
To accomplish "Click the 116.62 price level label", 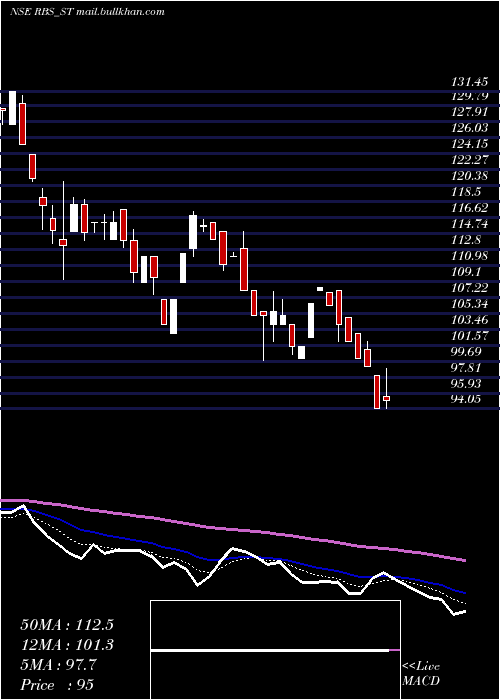I will [x=470, y=208].
